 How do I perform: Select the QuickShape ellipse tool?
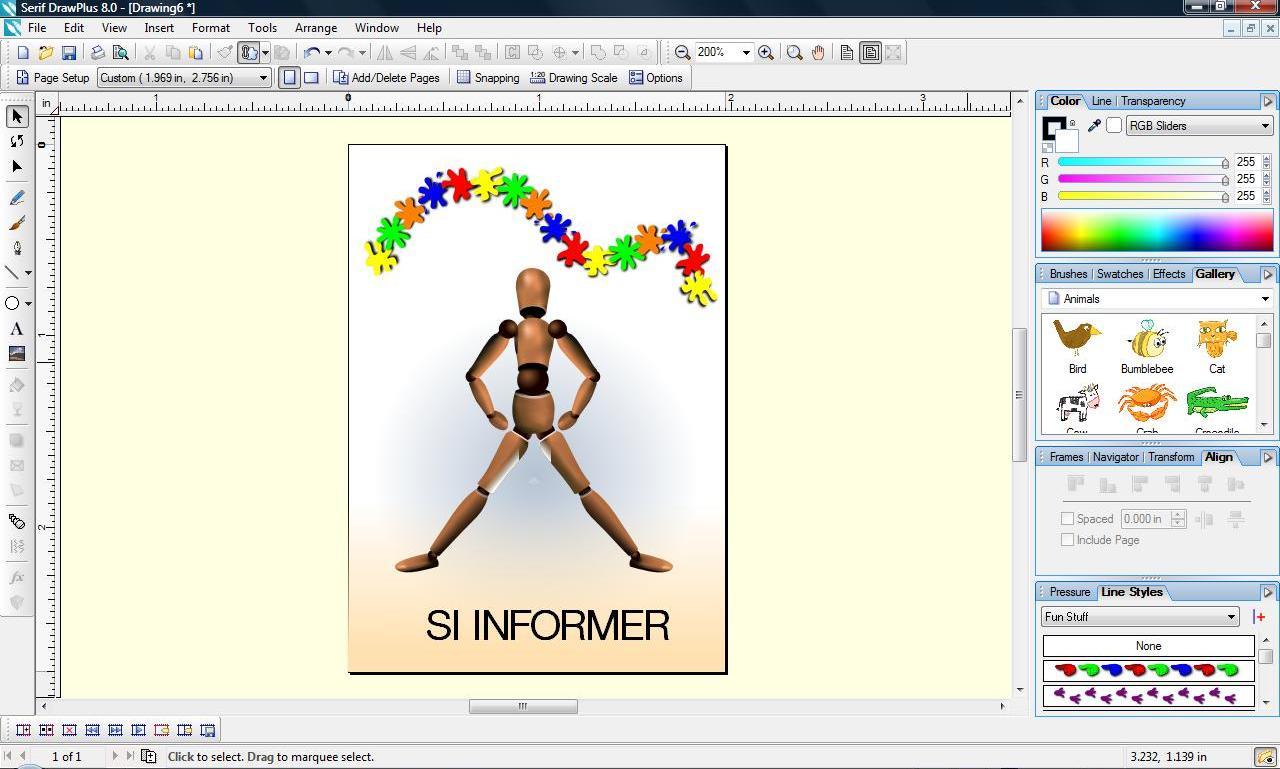13,303
